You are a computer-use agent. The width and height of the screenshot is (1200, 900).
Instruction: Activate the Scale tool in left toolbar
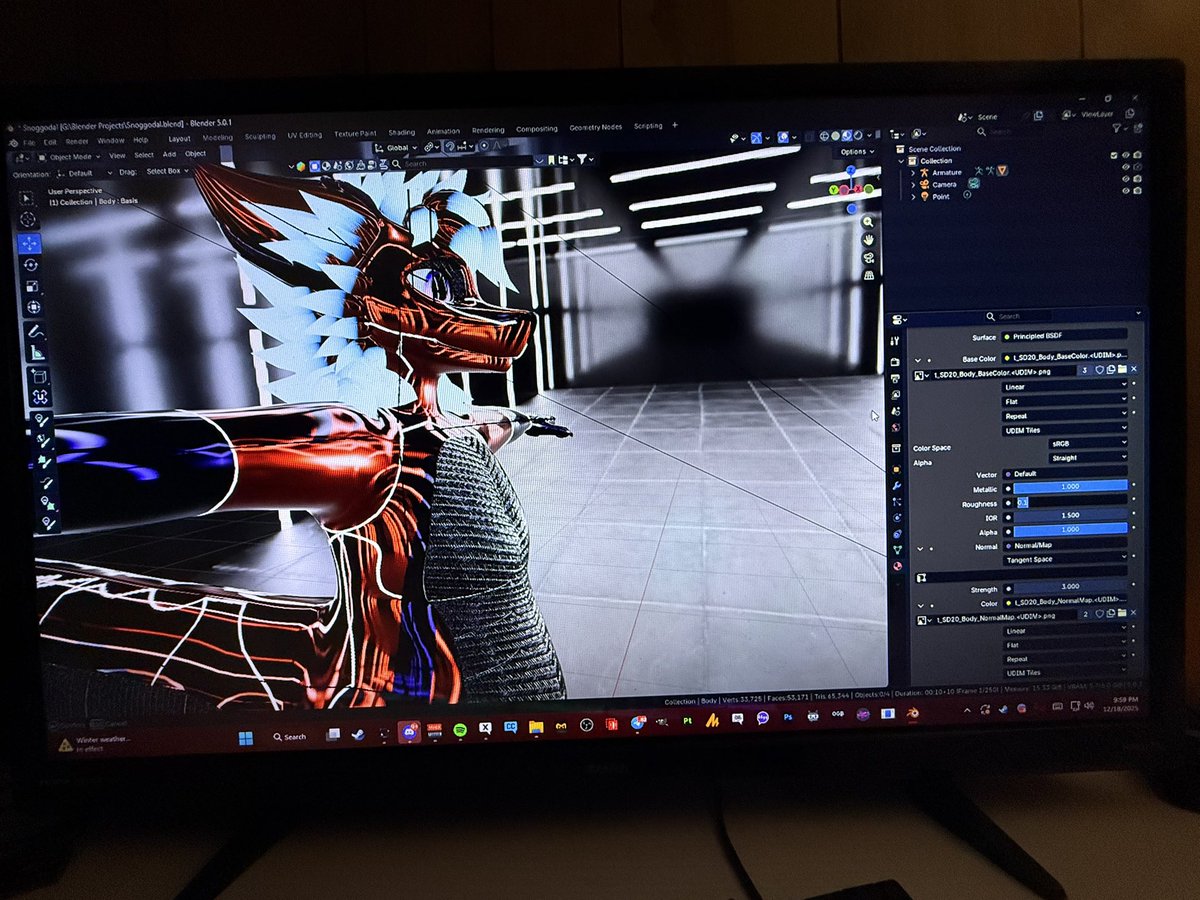click(32, 286)
